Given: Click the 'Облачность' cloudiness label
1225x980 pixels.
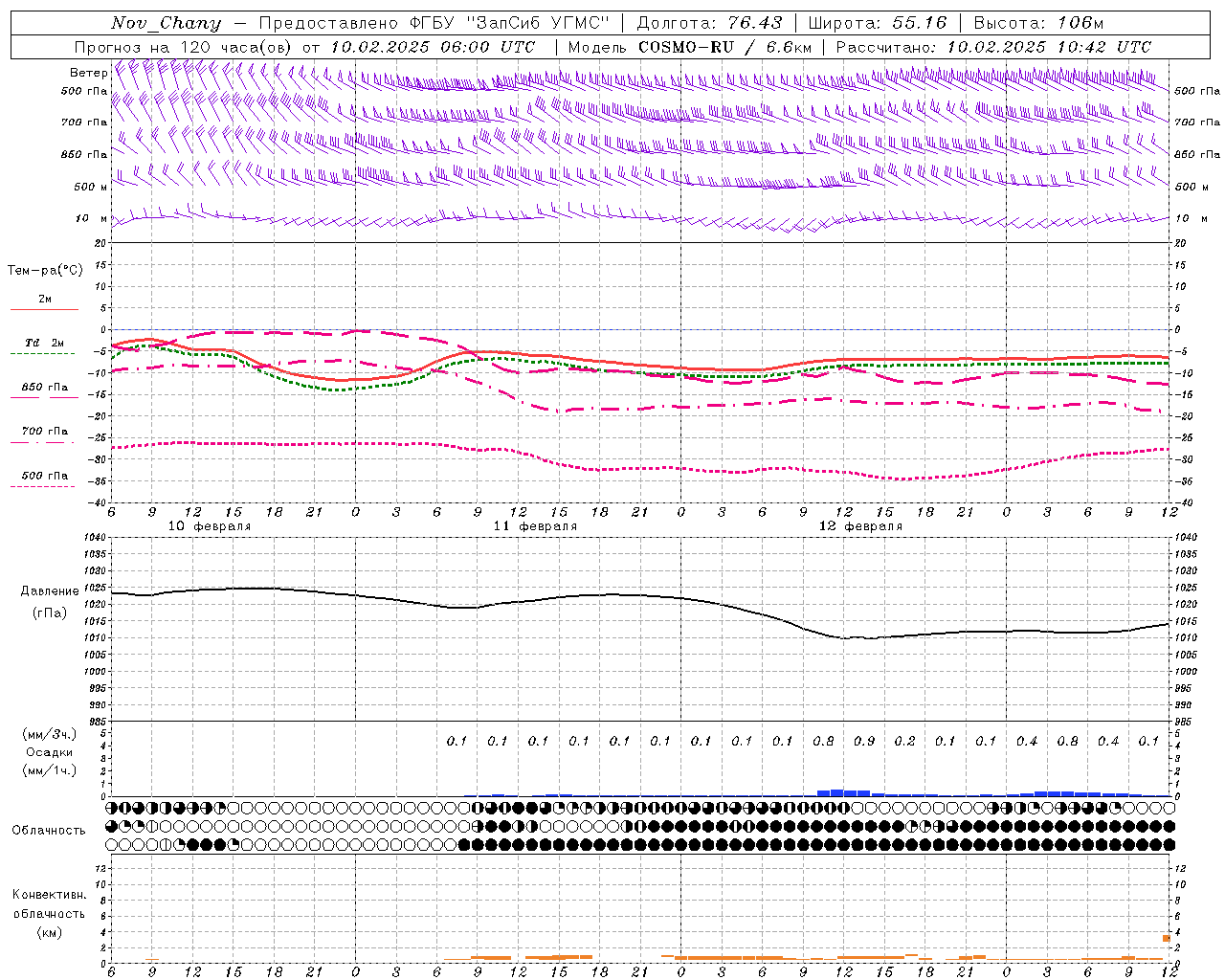Looking at the screenshot, I should click(49, 831).
